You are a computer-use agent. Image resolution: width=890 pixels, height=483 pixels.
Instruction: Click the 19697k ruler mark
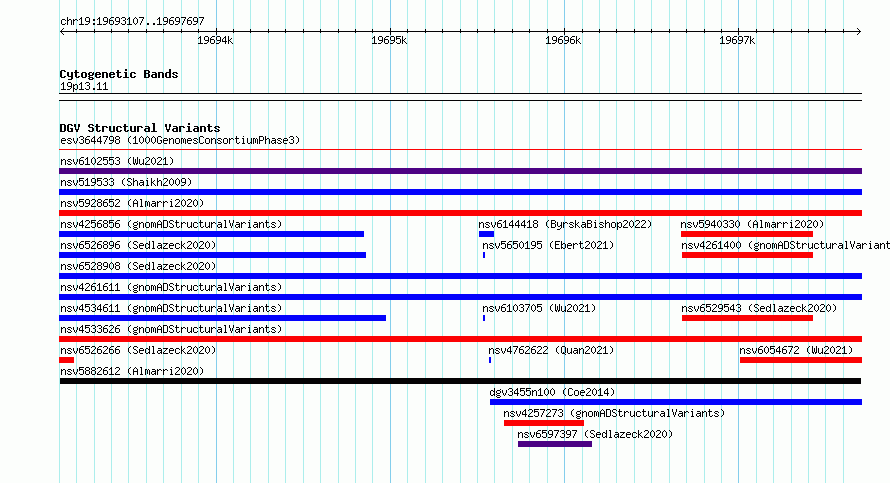coord(737,40)
